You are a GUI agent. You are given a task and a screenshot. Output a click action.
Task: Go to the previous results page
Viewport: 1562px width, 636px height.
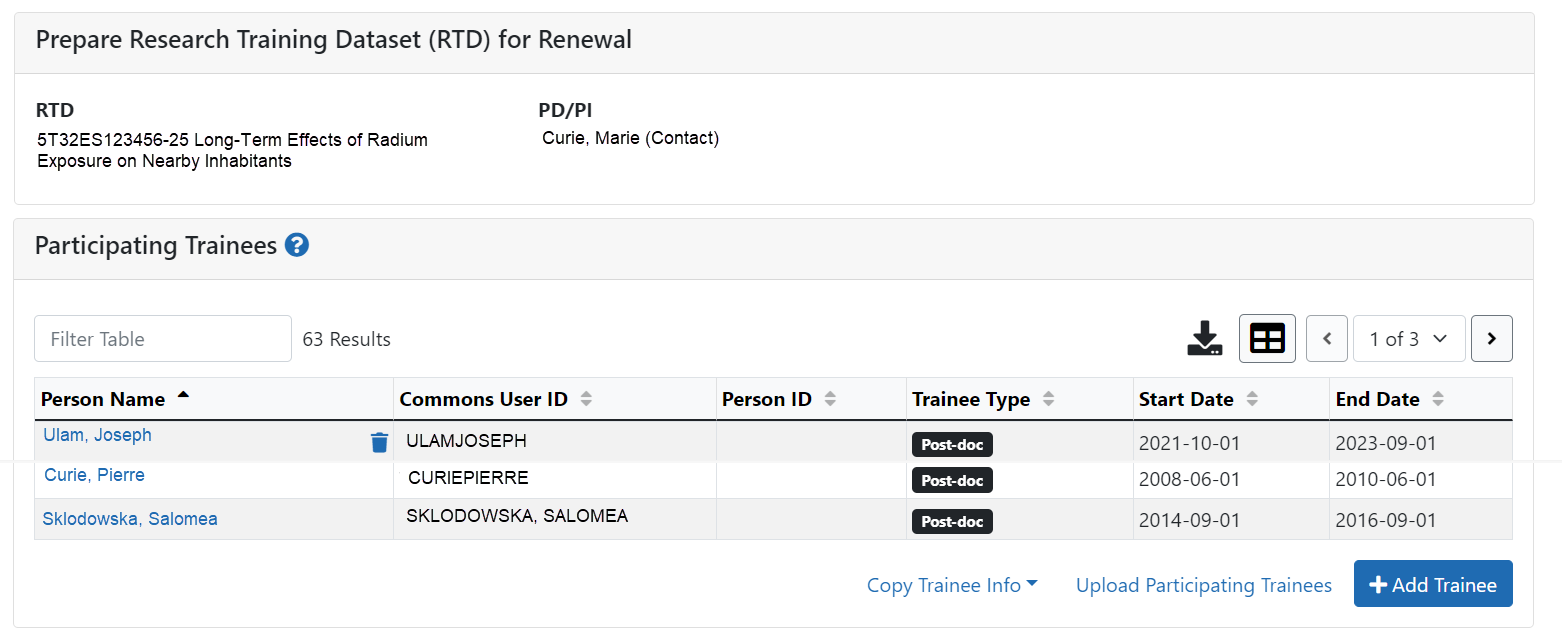1327,339
